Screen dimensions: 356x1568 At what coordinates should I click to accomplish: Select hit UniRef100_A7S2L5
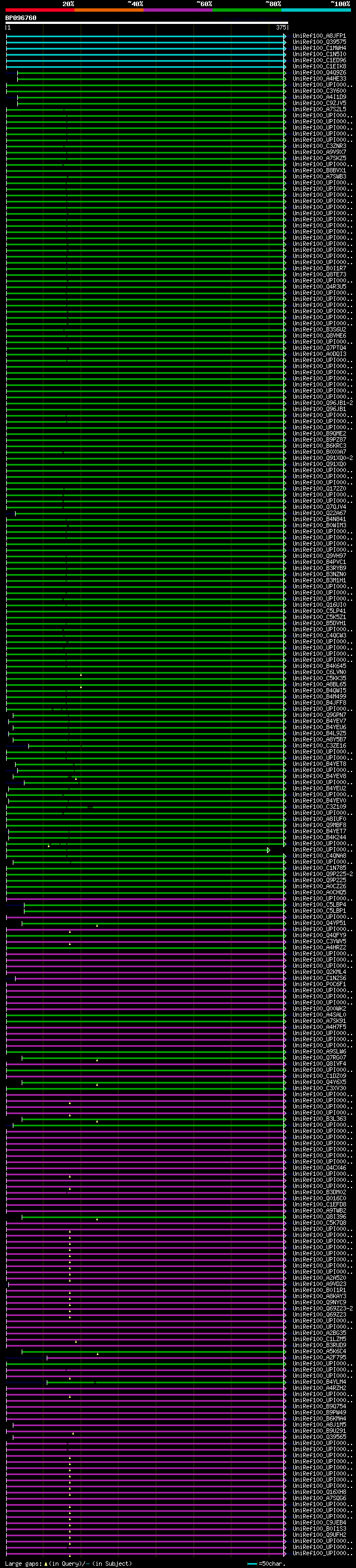(x=319, y=109)
